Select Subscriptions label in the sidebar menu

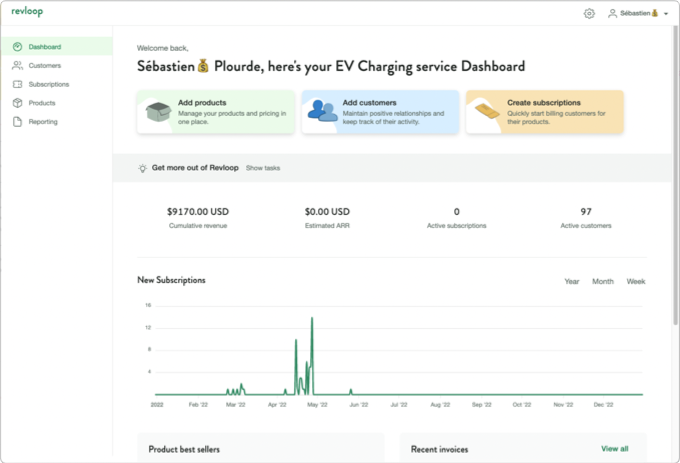(x=49, y=84)
